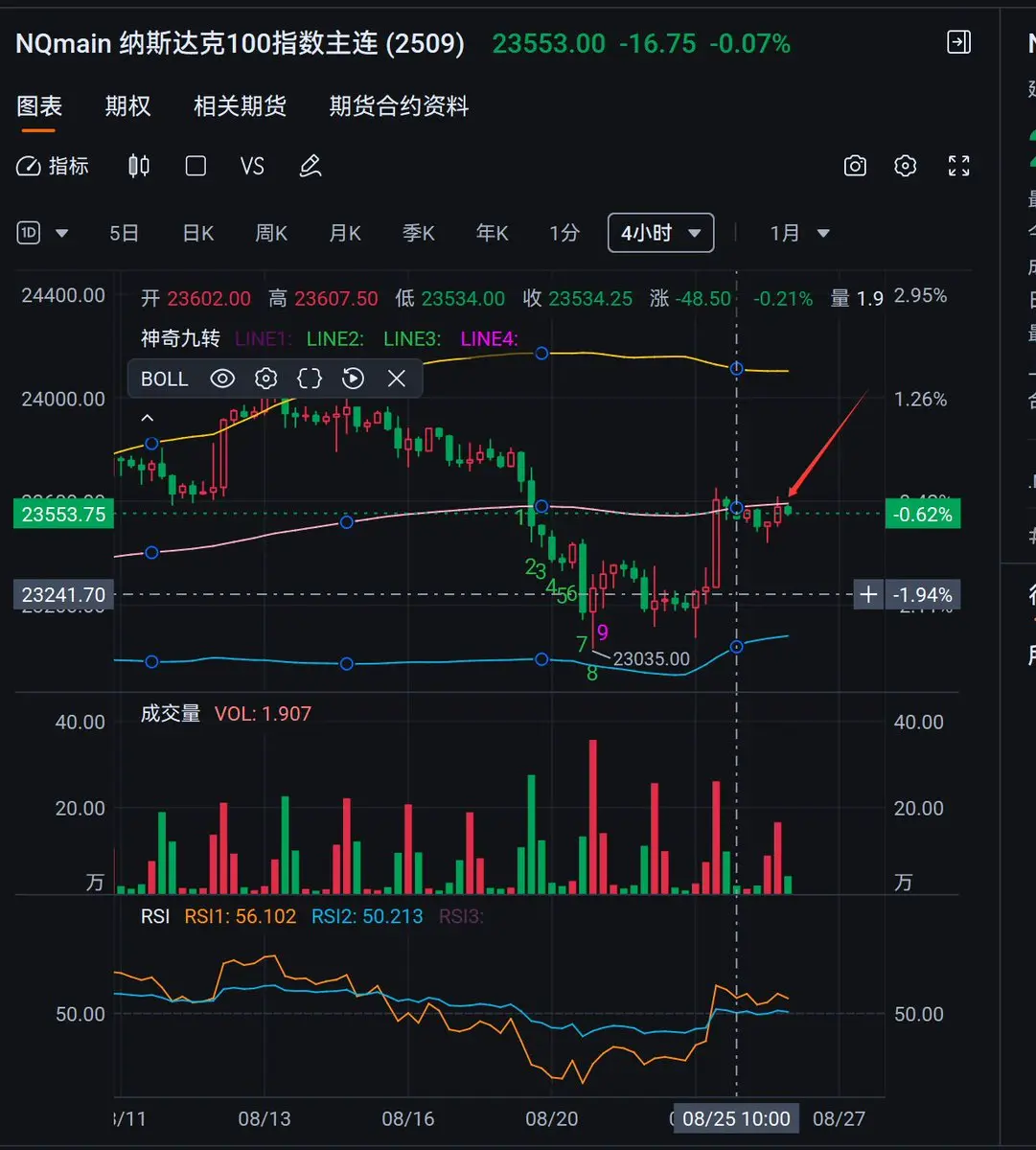1036x1150 pixels.
Task: Open BOLL source code braces icon
Action: point(310,379)
